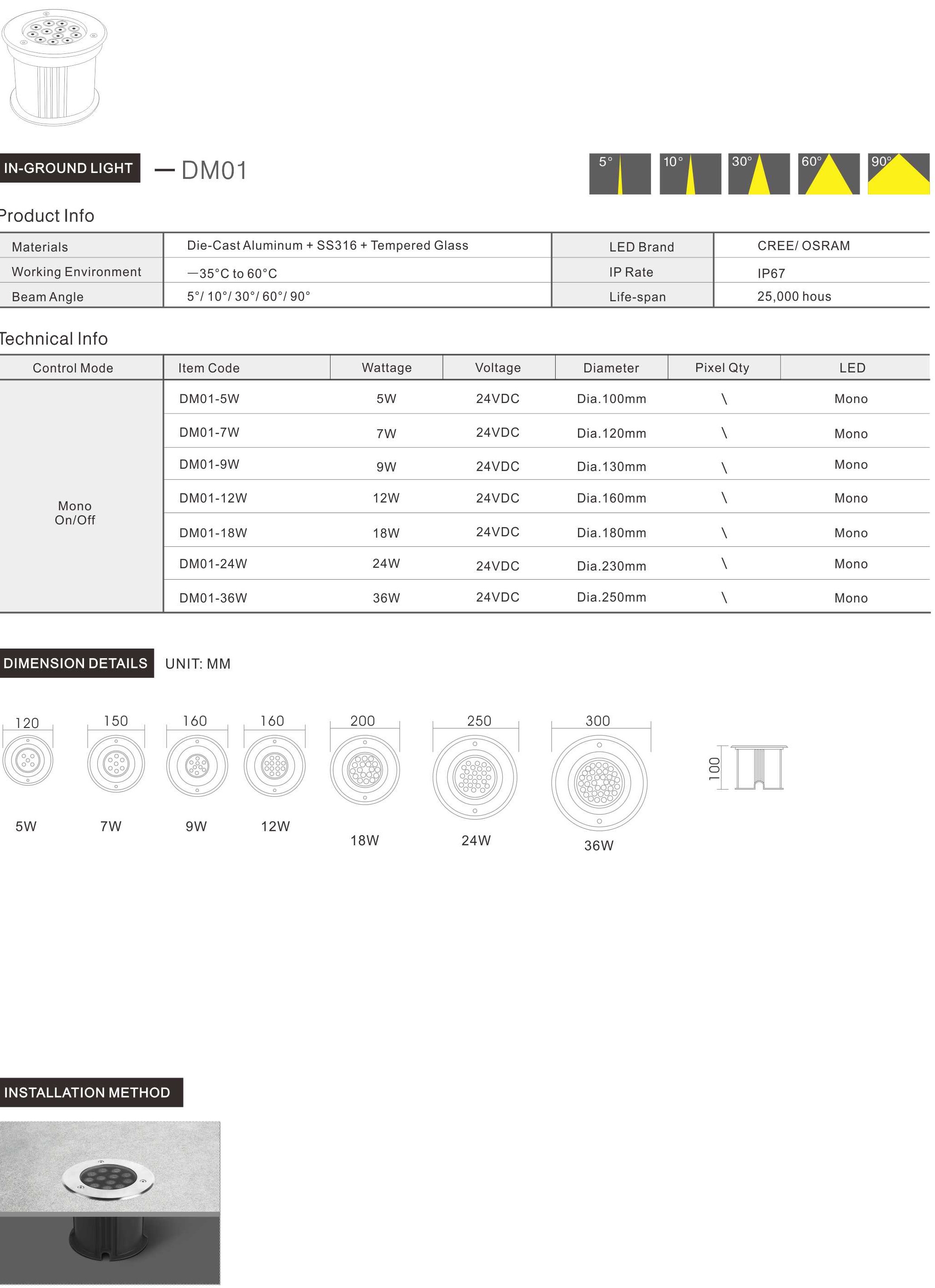
Task: Click item code DM01-24W
Action: pyautogui.click(x=214, y=563)
